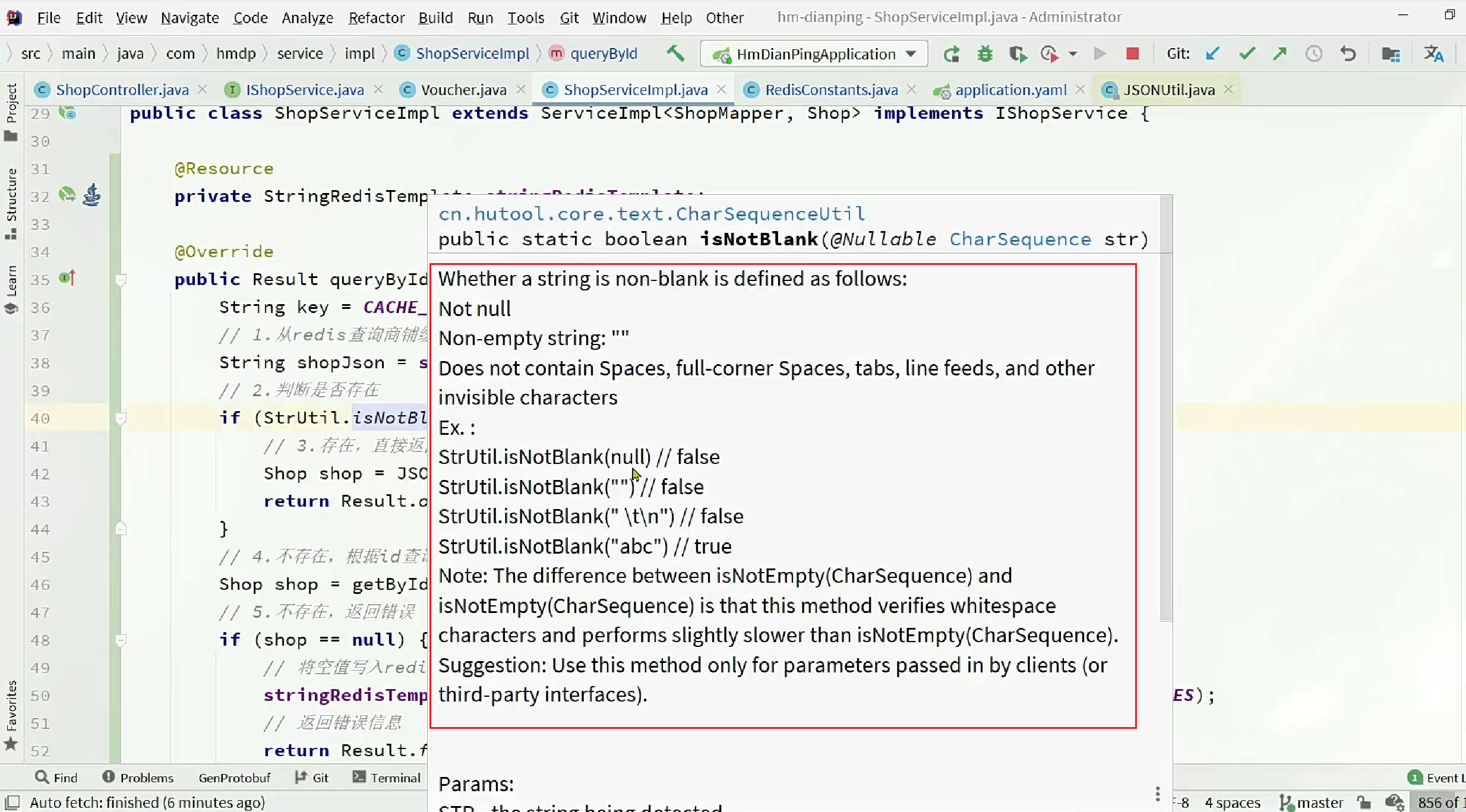The height and width of the screenshot is (812, 1466).
Task: Click the Git rollback undo icon
Action: [1348, 54]
